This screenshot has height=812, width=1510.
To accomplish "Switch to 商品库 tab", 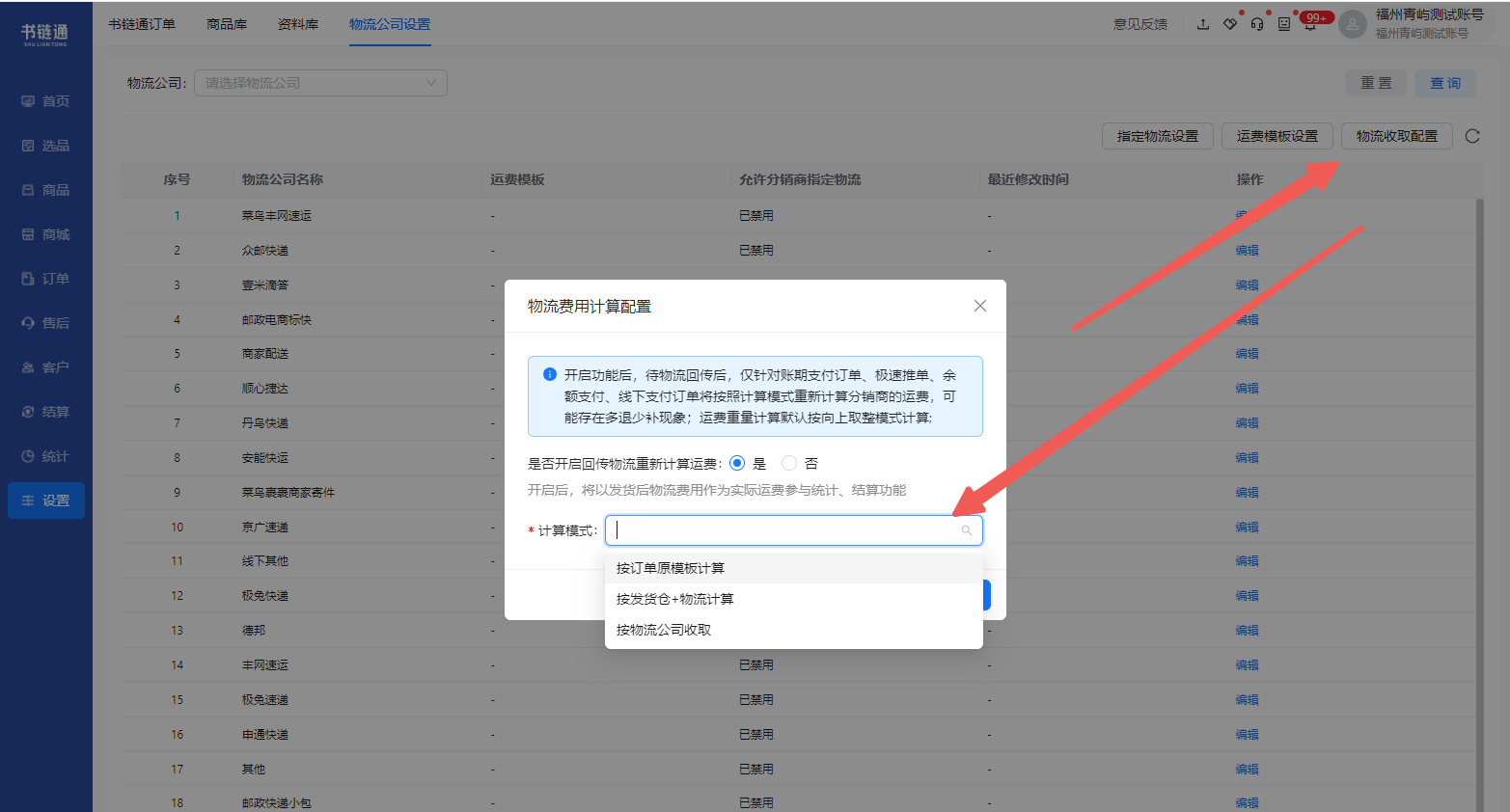I will tap(227, 24).
